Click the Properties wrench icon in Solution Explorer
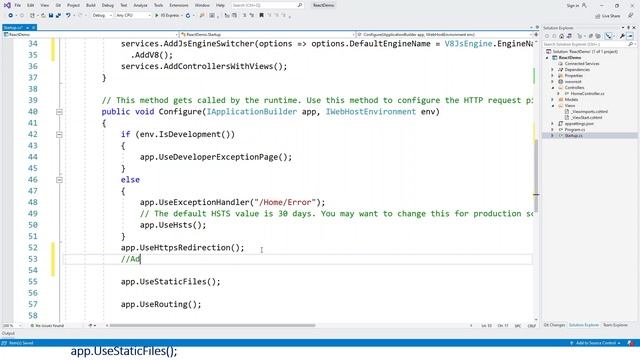The image size is (640, 360). coord(622,36)
